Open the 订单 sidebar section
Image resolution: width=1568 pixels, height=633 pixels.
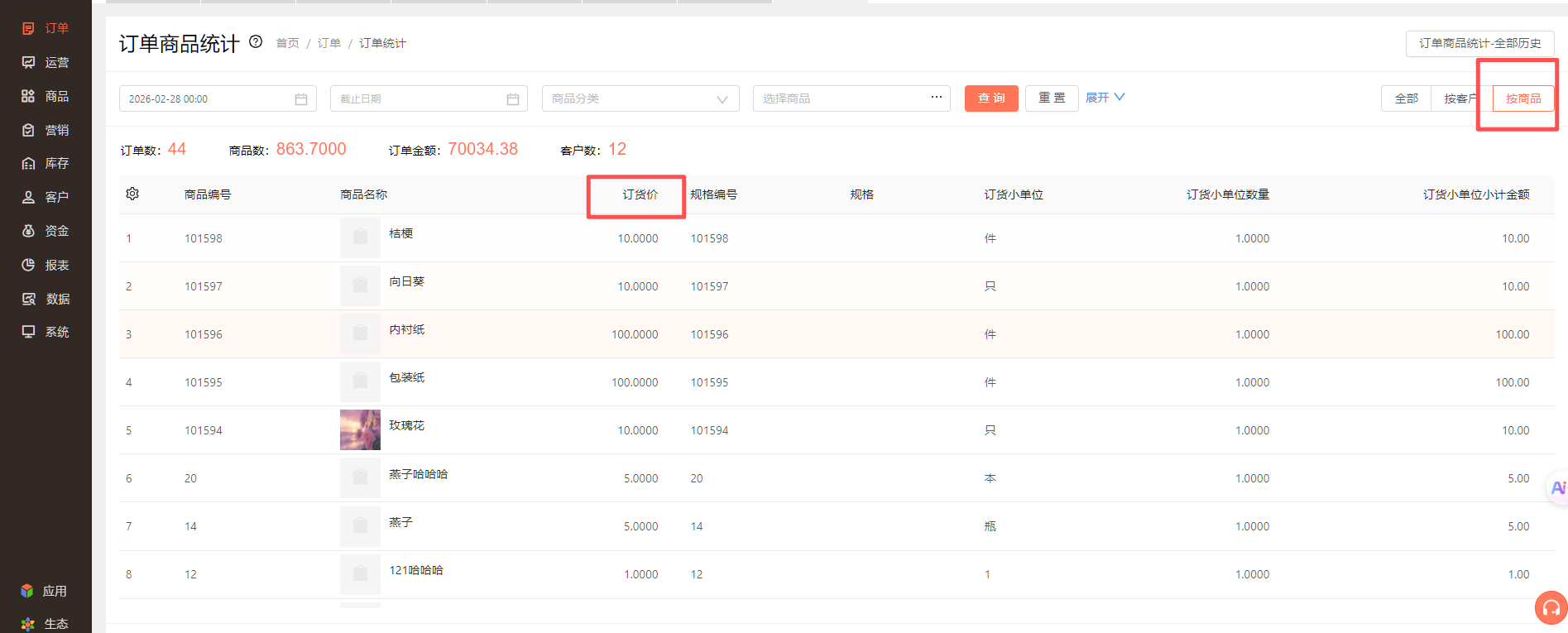coord(46,28)
